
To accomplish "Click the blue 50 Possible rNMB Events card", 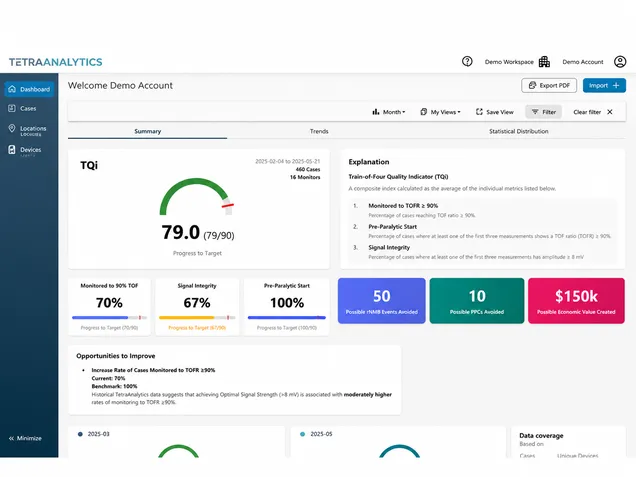I will tap(382, 301).
